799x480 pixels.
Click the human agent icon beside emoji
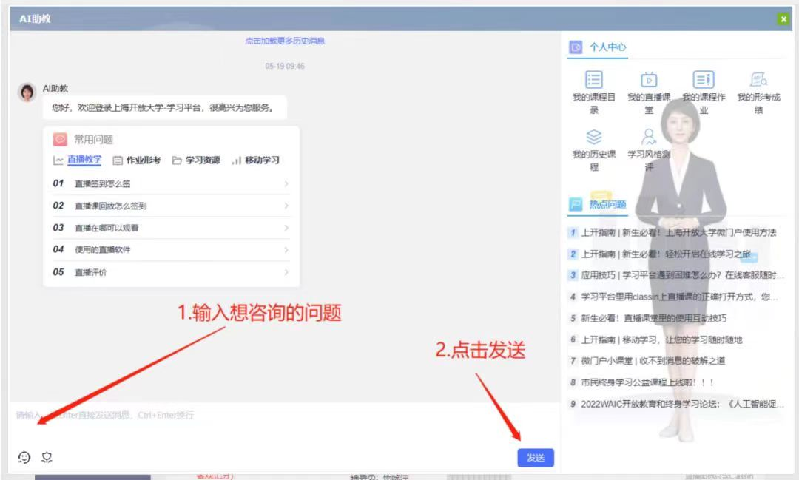(x=46, y=457)
